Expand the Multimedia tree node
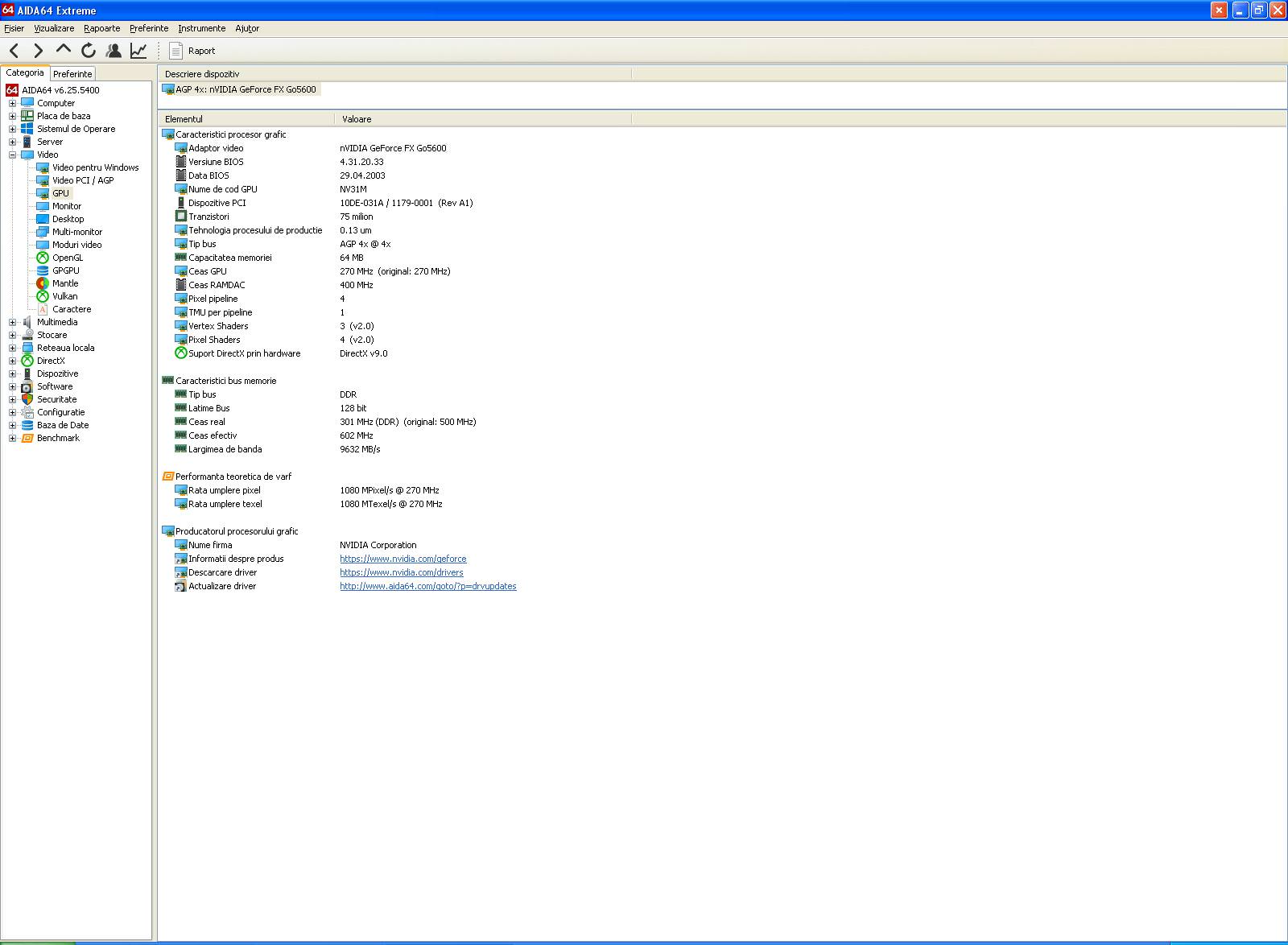The width and height of the screenshot is (1288, 945). pos(12,322)
